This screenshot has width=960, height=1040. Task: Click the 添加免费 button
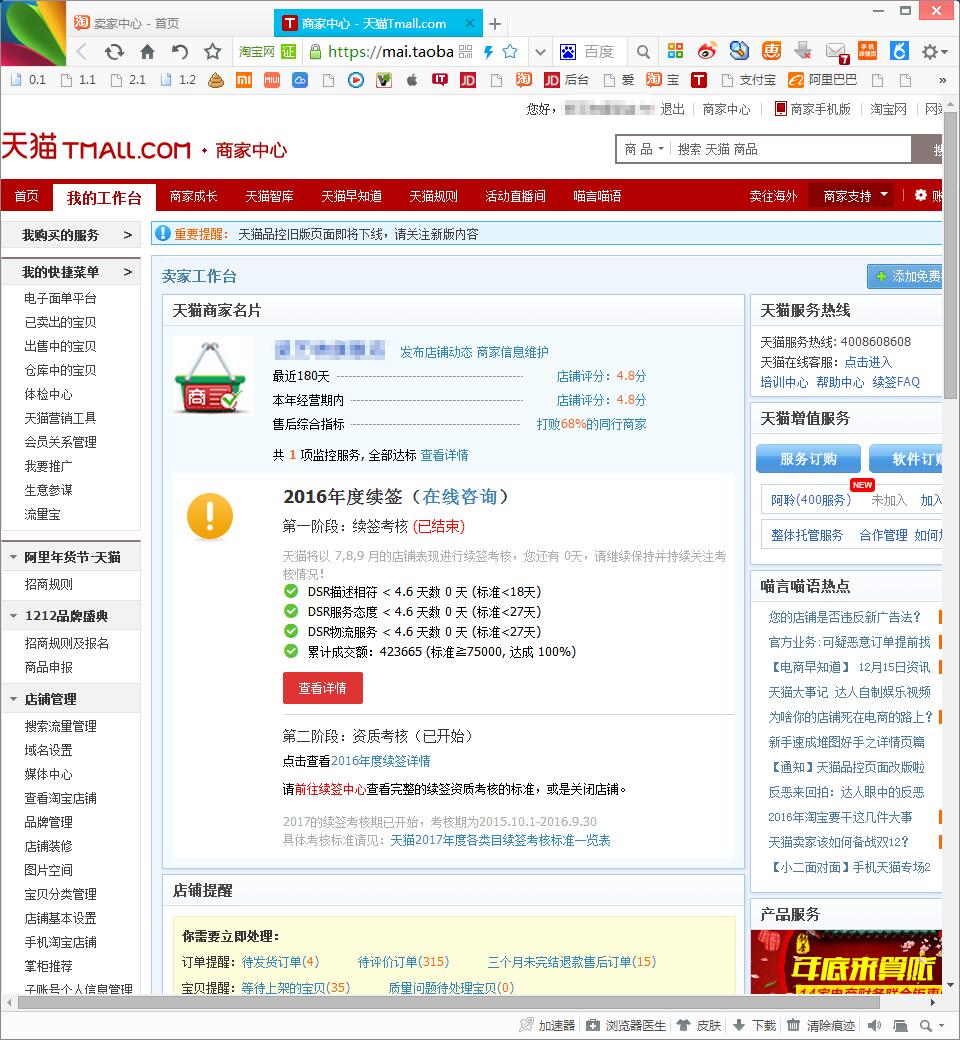click(905, 276)
